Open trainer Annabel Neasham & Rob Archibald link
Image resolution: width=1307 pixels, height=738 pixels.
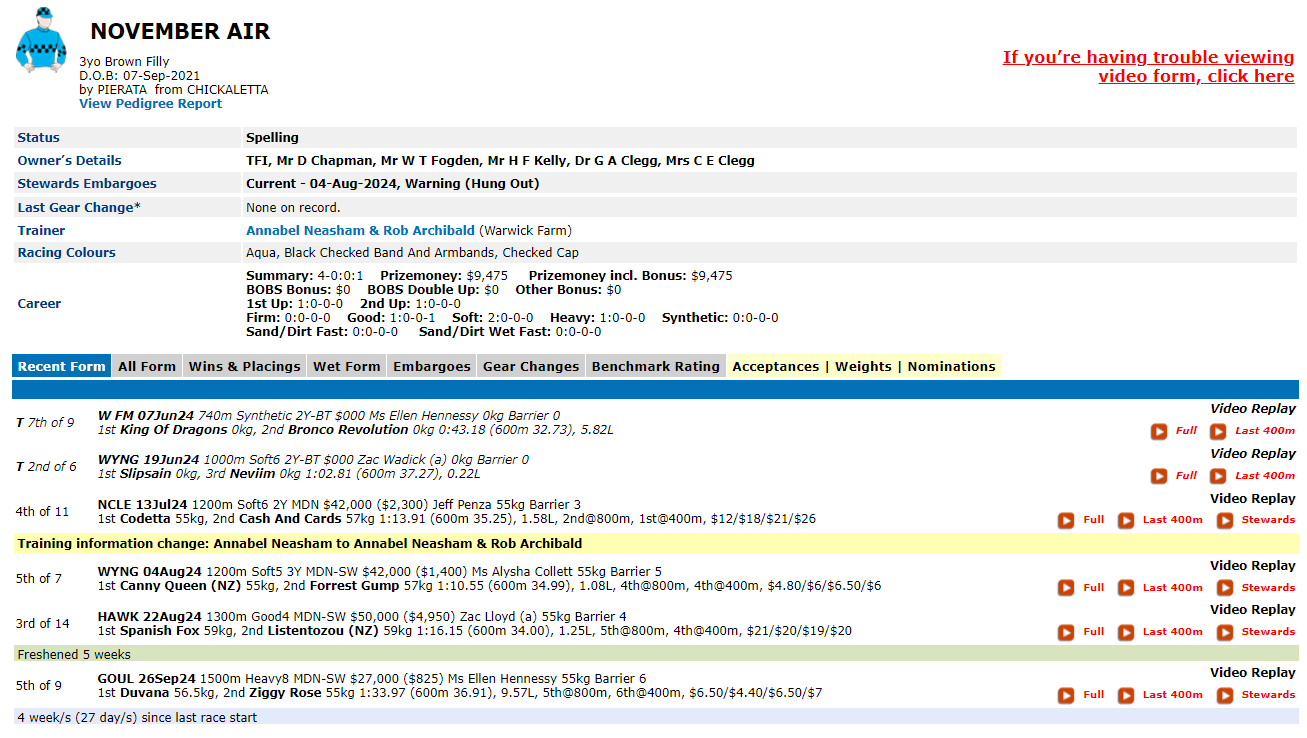tap(360, 231)
